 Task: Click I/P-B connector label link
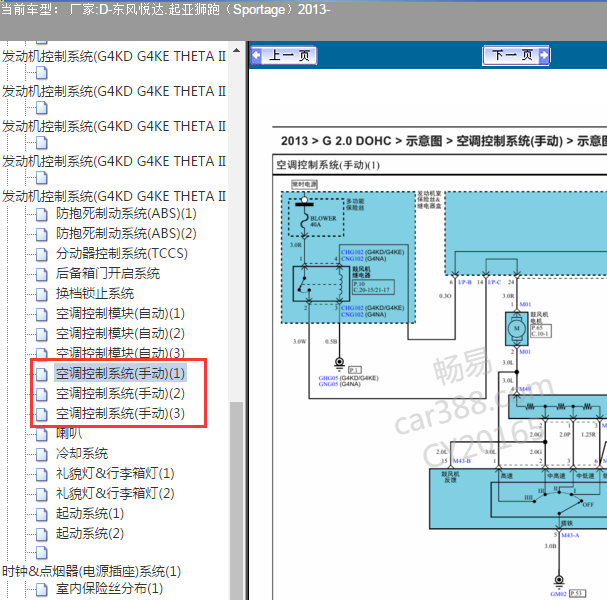(465, 282)
